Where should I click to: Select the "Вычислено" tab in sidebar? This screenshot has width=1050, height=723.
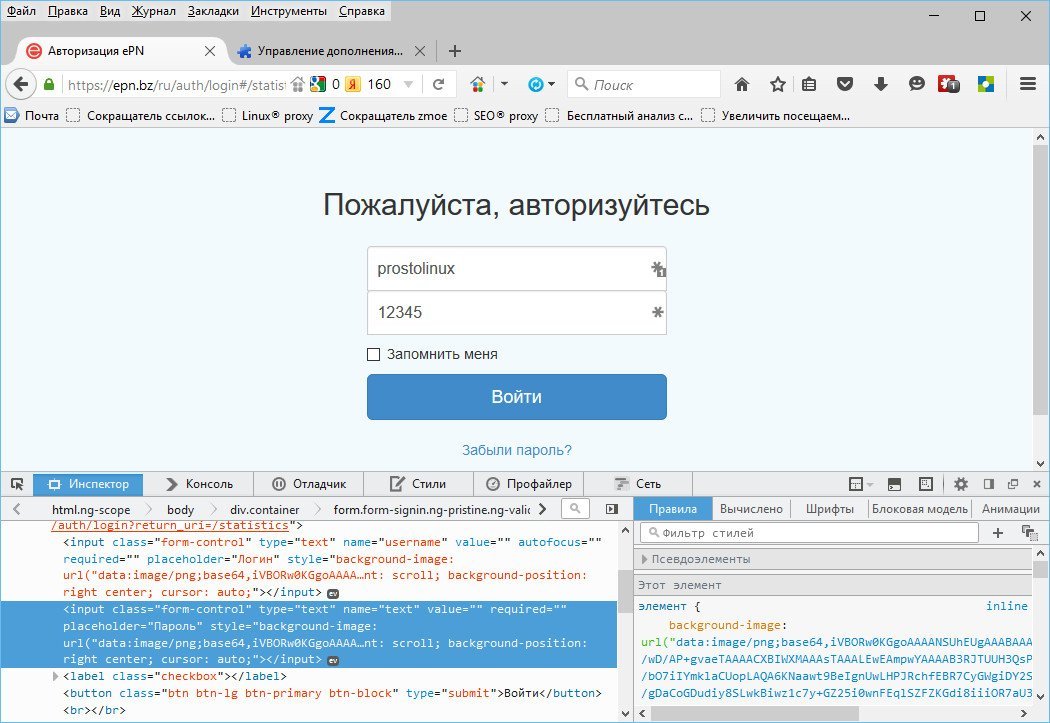[x=751, y=509]
